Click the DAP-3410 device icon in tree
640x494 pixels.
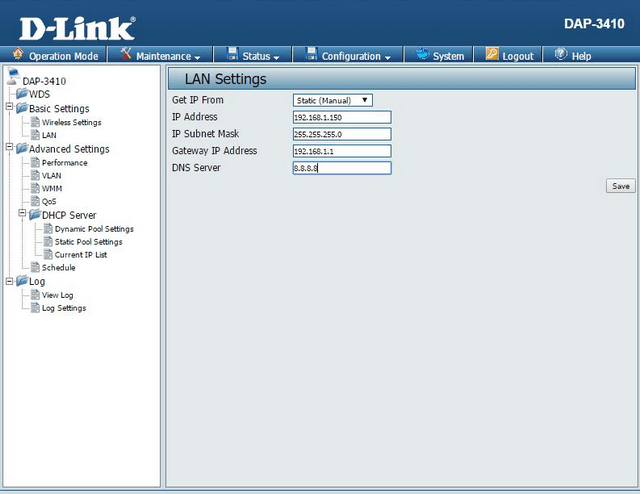pos(13,79)
